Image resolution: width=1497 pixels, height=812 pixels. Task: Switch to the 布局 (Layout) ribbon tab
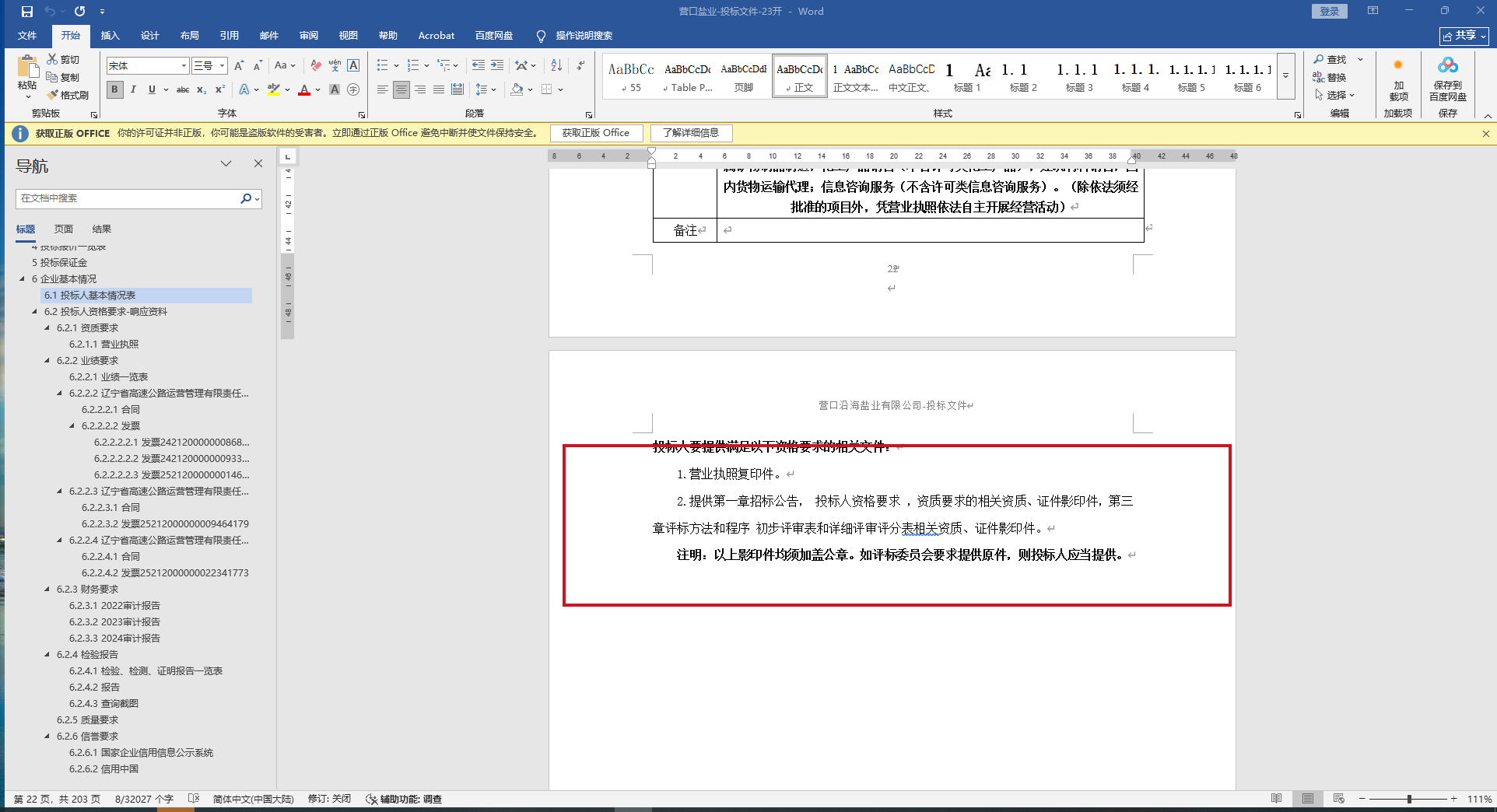(x=190, y=36)
